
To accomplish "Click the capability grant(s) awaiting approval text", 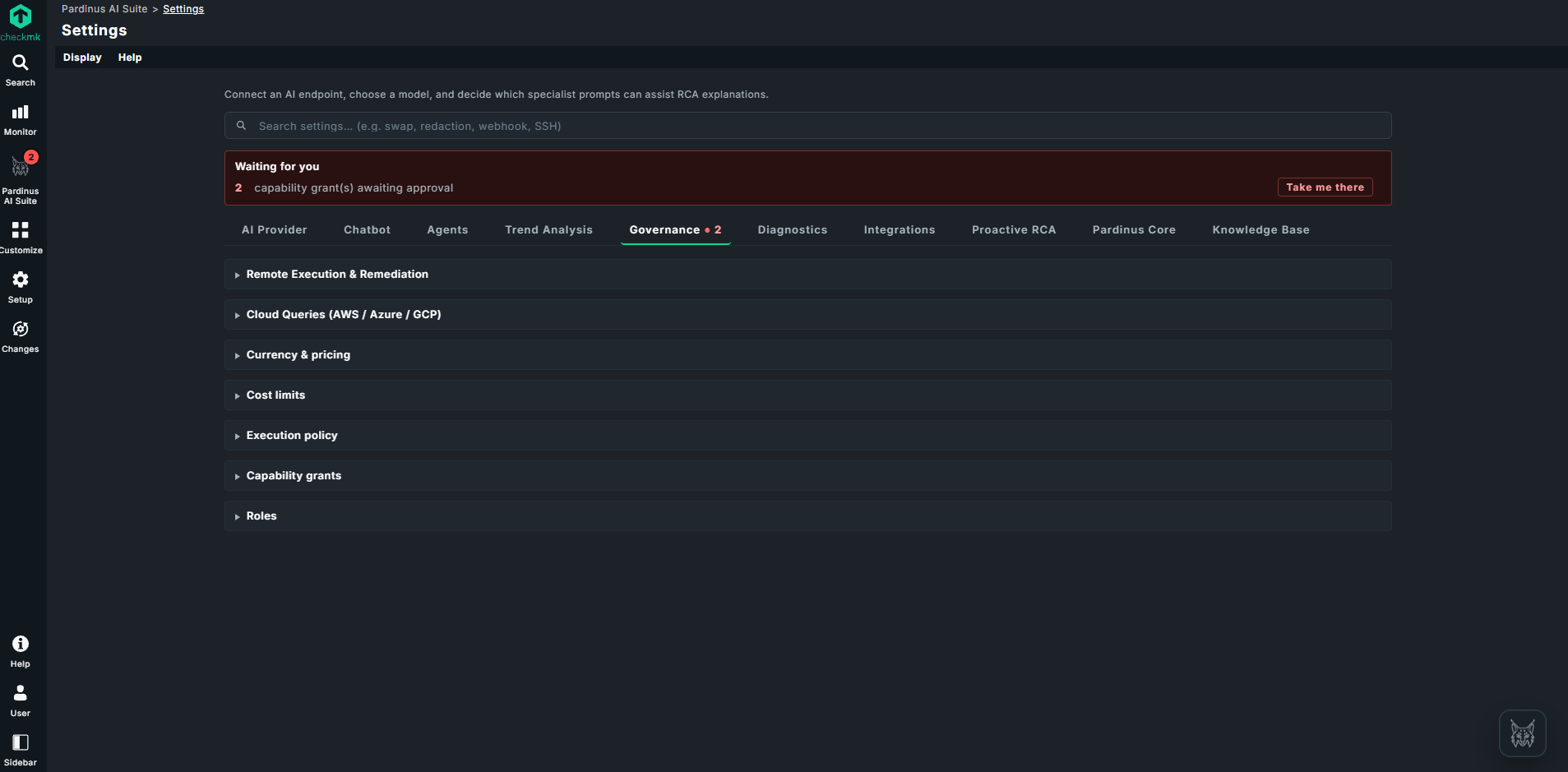I will pos(354,188).
